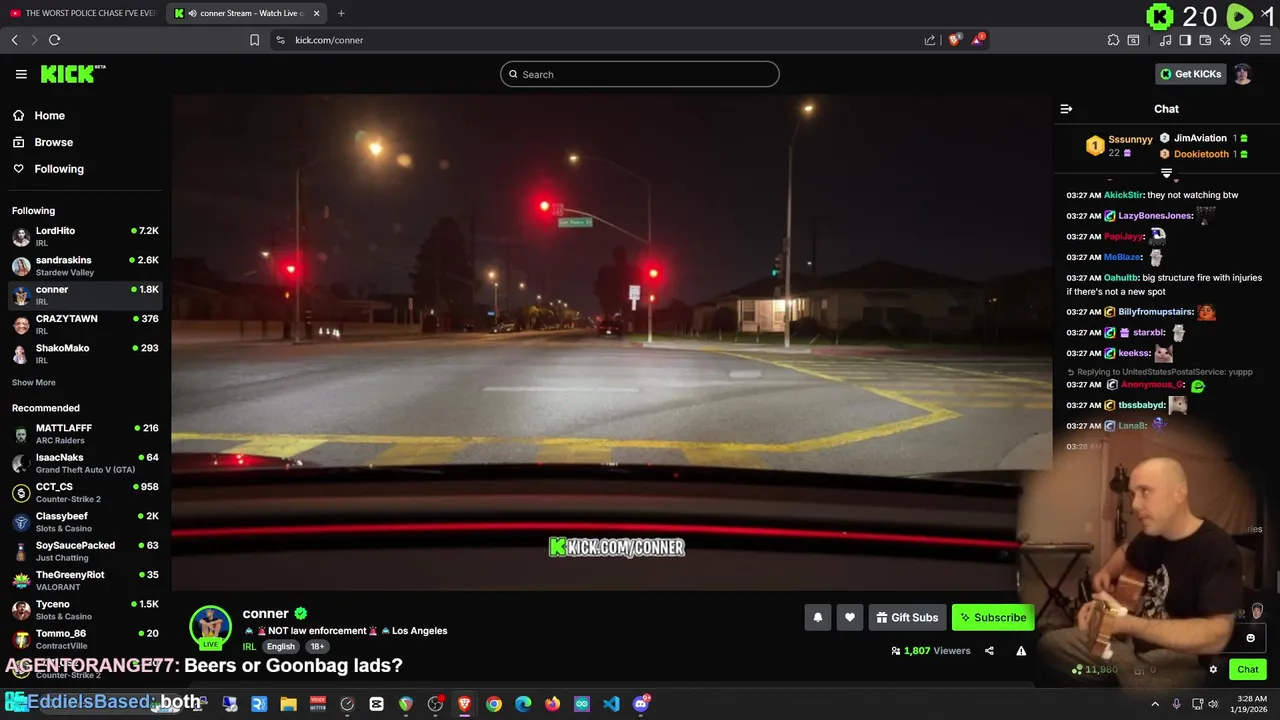Screen dimensions: 1280x720
Task: Open SoySaucePacked recommended channel
Action: 85,551
